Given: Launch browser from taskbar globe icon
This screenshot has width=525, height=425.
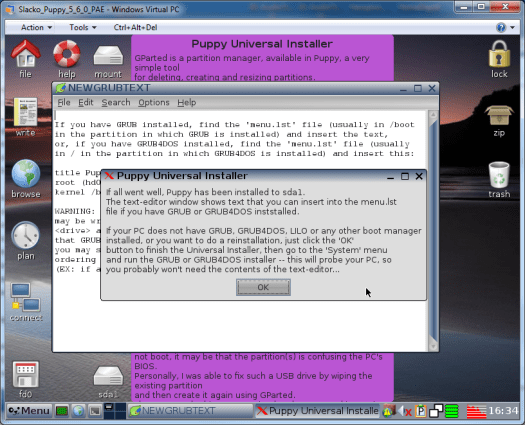Looking at the screenshot, I should [79, 411].
